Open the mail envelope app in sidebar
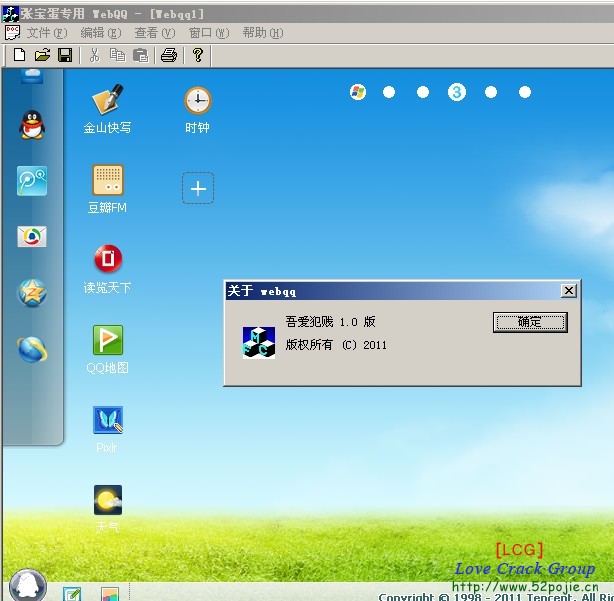 coord(32,236)
